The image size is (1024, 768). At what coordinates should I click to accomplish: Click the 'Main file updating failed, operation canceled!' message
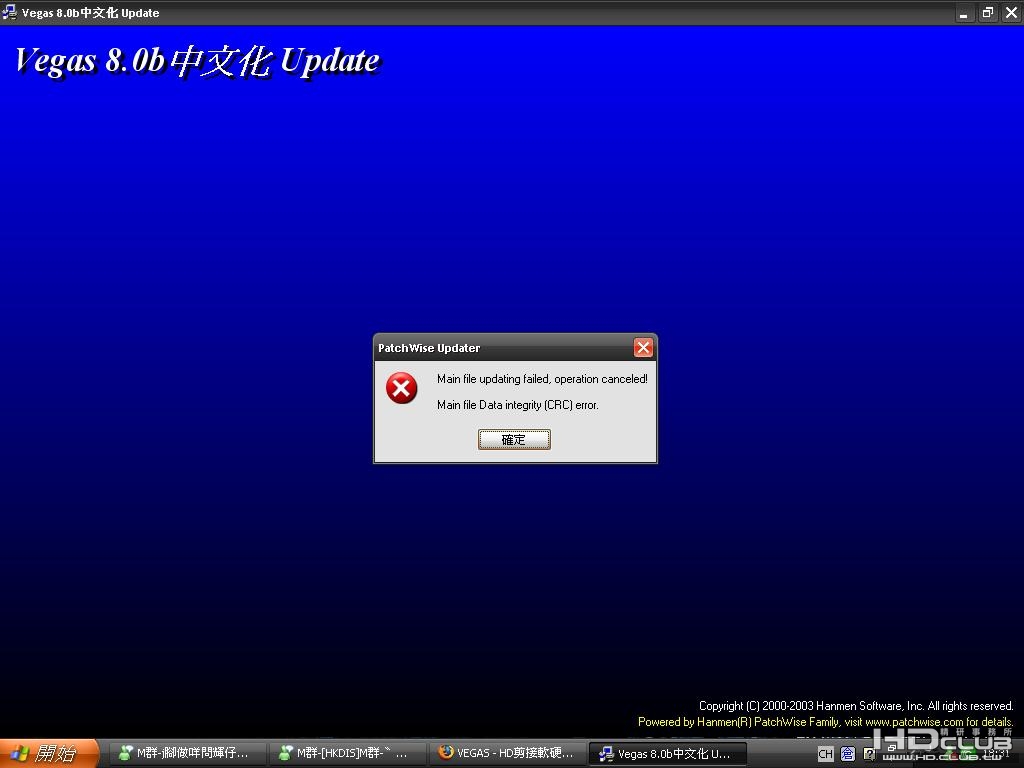click(x=542, y=379)
